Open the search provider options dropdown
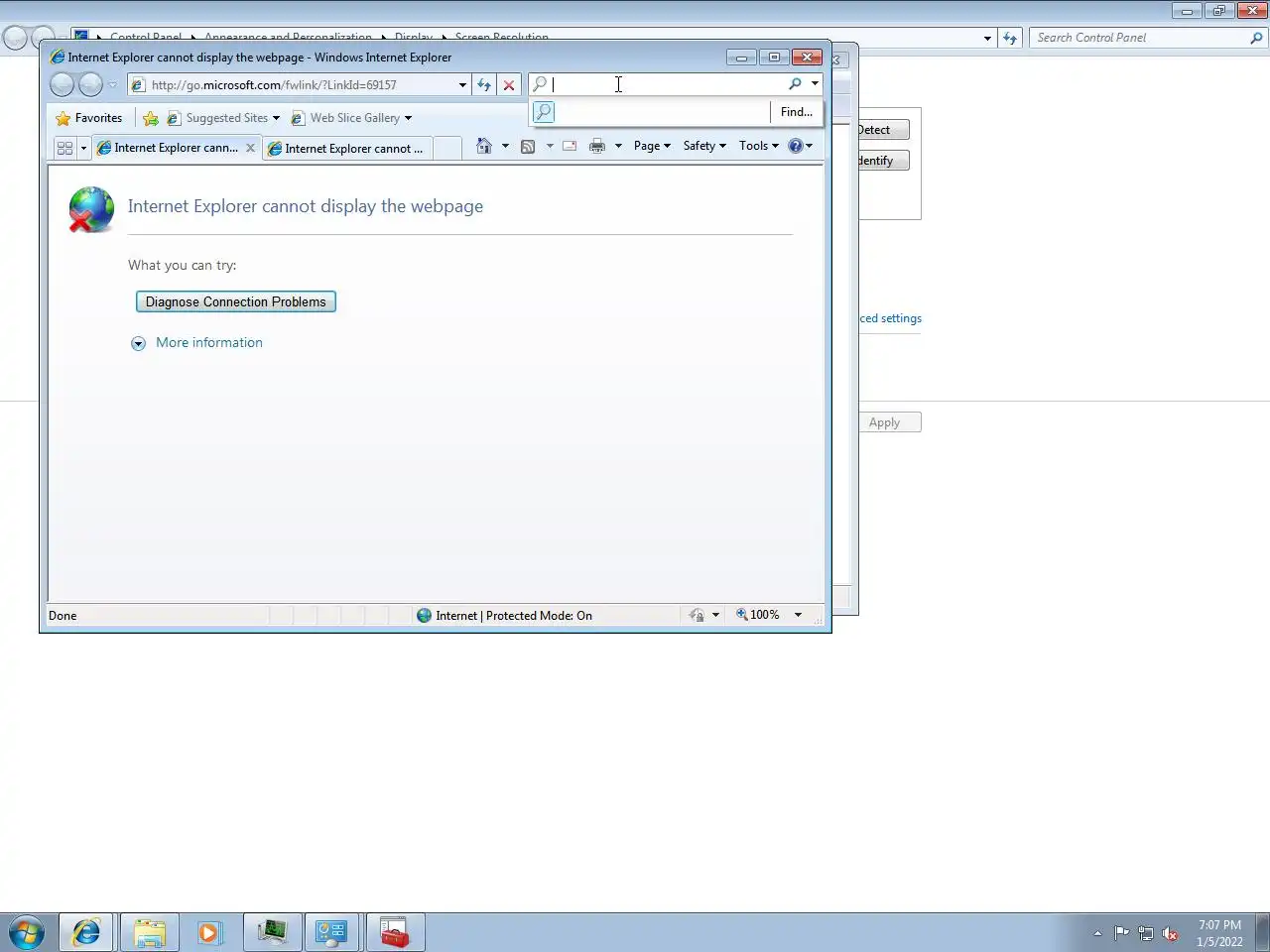Viewport: 1270px width, 952px height. tap(815, 84)
